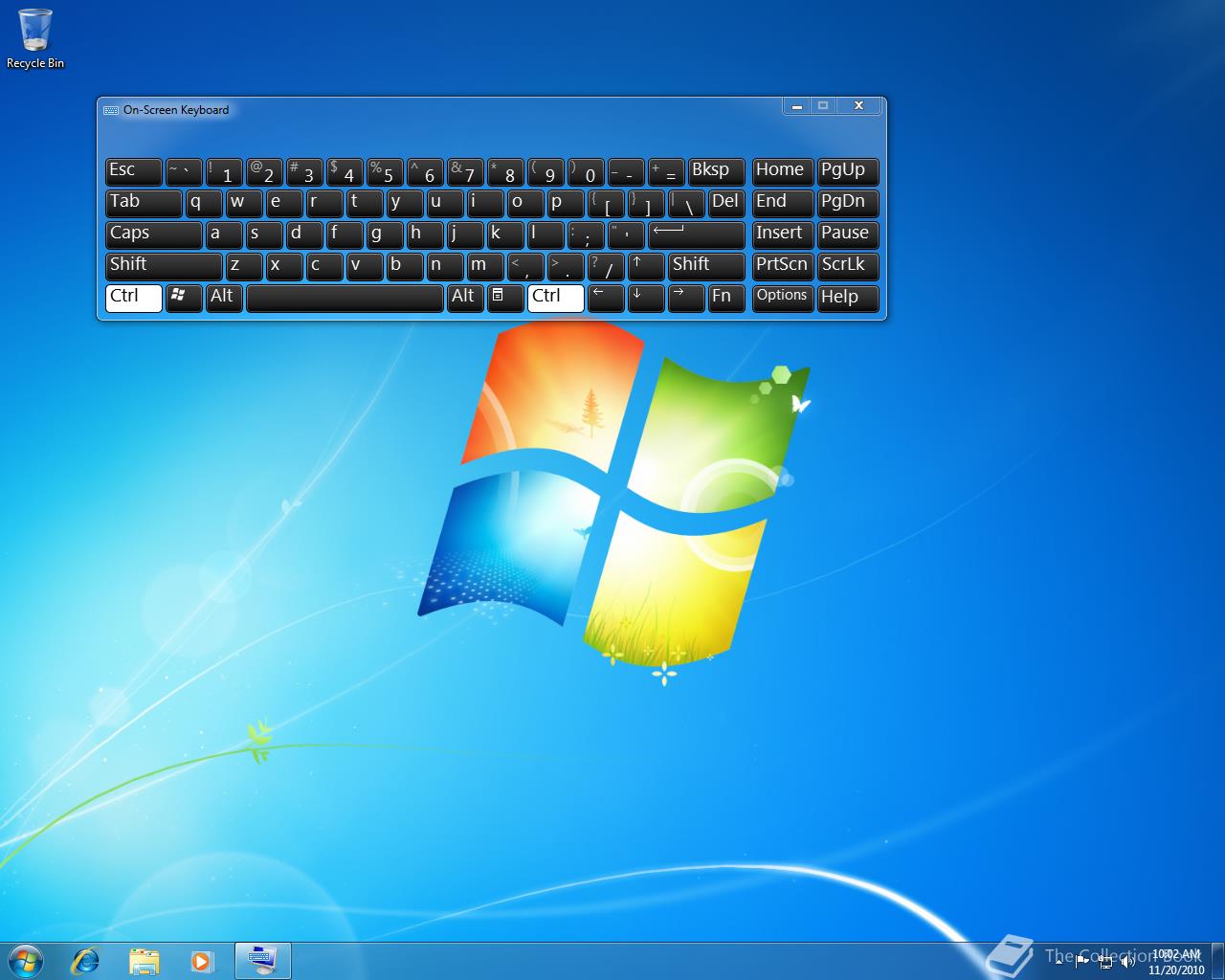Click the Windows logo key on keyboard
This screenshot has width=1225, height=980.
coord(184,298)
